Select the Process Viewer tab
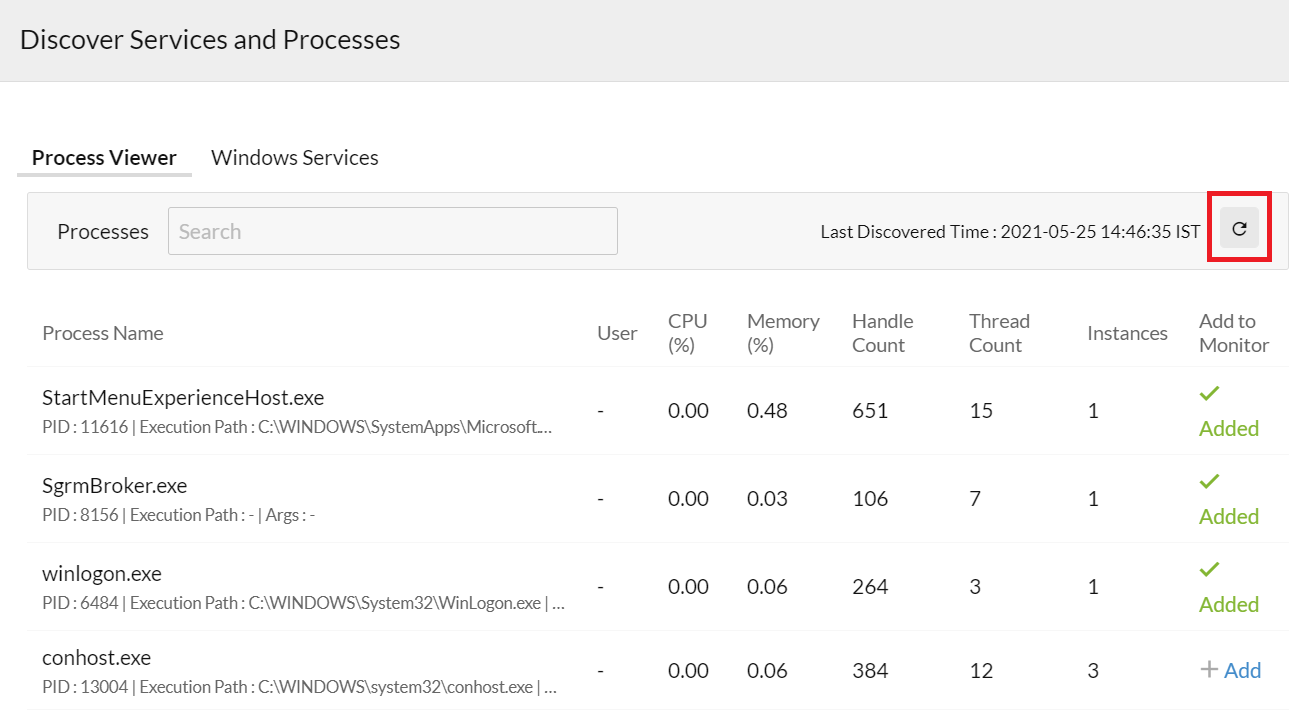 tap(104, 158)
